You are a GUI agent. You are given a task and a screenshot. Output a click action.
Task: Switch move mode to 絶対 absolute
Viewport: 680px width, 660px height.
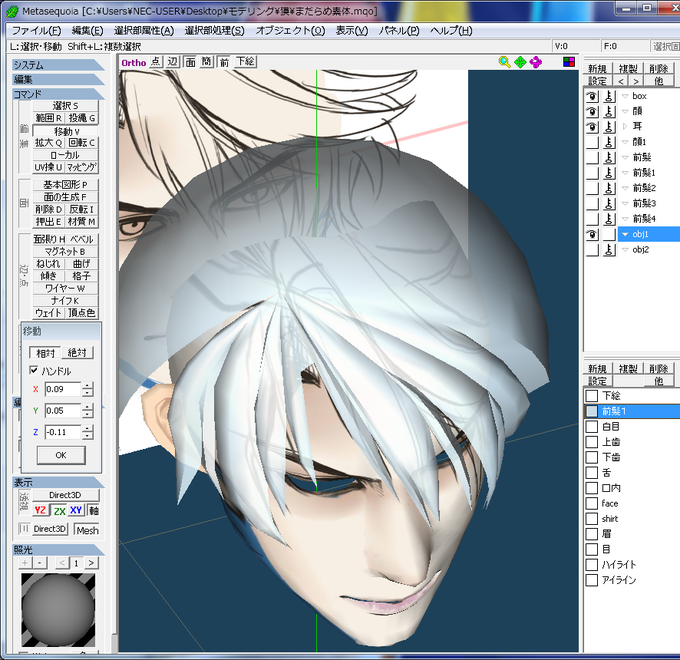click(78, 353)
